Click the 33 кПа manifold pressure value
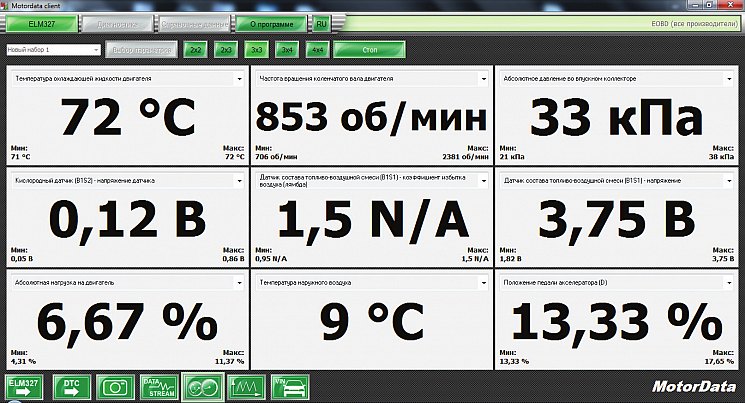Screen dimensions: 745x403 616,117
